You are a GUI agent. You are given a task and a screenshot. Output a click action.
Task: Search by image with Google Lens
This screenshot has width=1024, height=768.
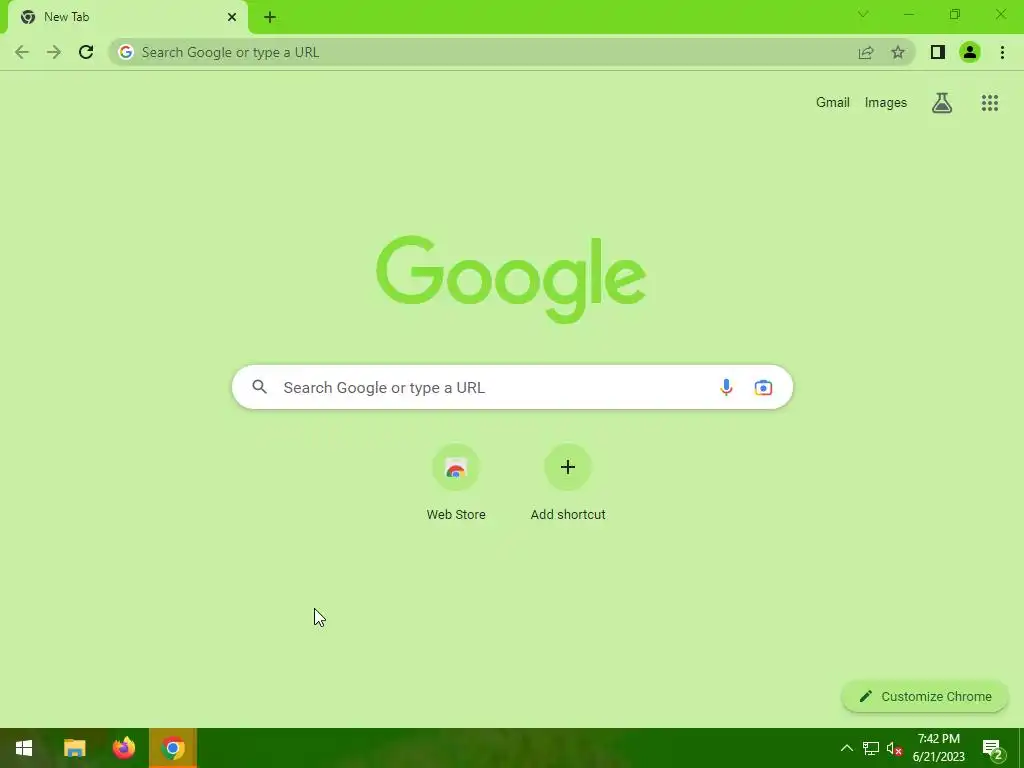pos(763,387)
